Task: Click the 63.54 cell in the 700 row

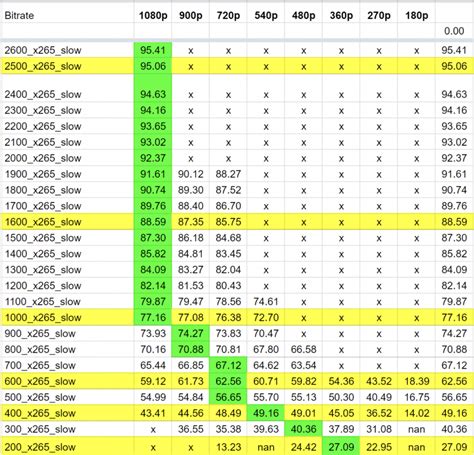Action: (x=304, y=366)
